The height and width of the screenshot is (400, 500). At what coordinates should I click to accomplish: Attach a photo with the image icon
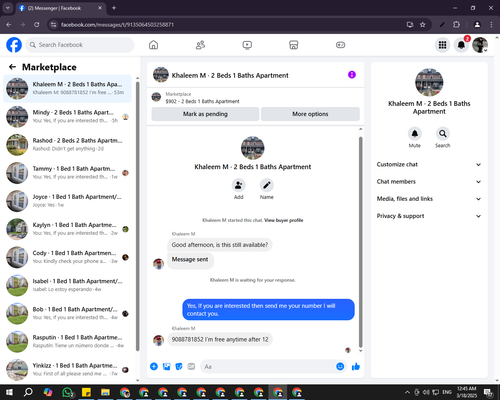pos(166,367)
